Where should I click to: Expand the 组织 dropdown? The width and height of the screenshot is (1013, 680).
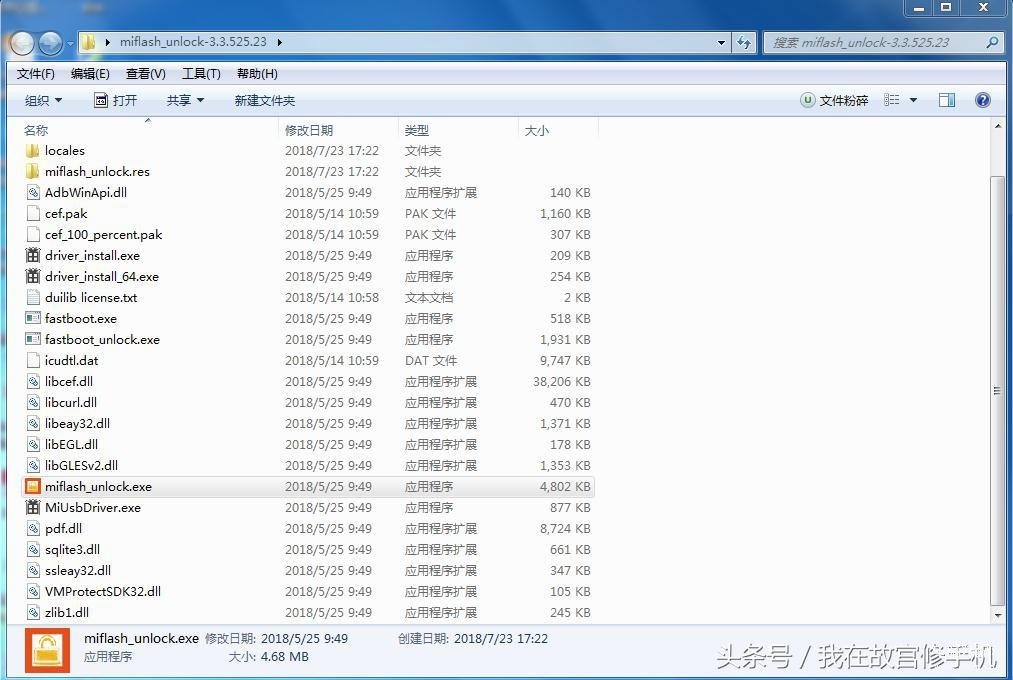[x=43, y=101]
